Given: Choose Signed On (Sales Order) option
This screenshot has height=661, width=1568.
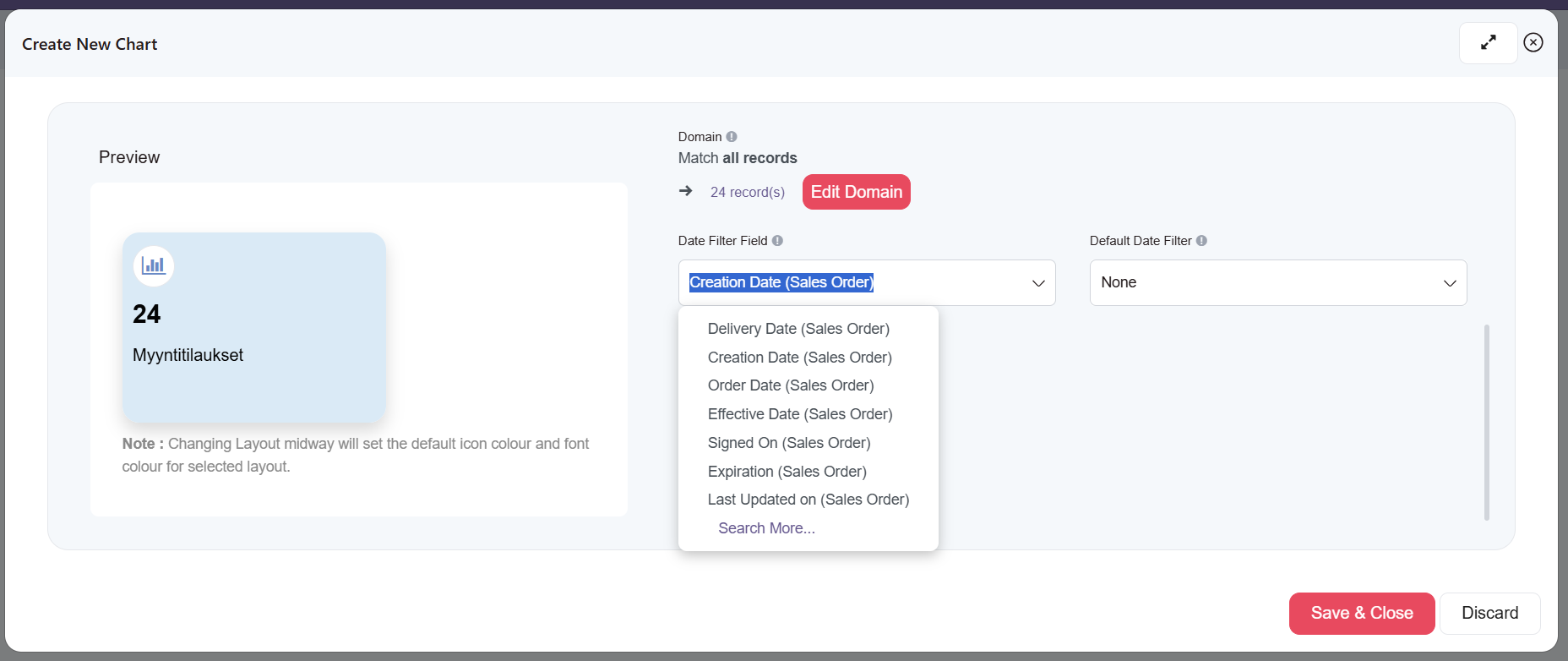Looking at the screenshot, I should click(x=789, y=443).
